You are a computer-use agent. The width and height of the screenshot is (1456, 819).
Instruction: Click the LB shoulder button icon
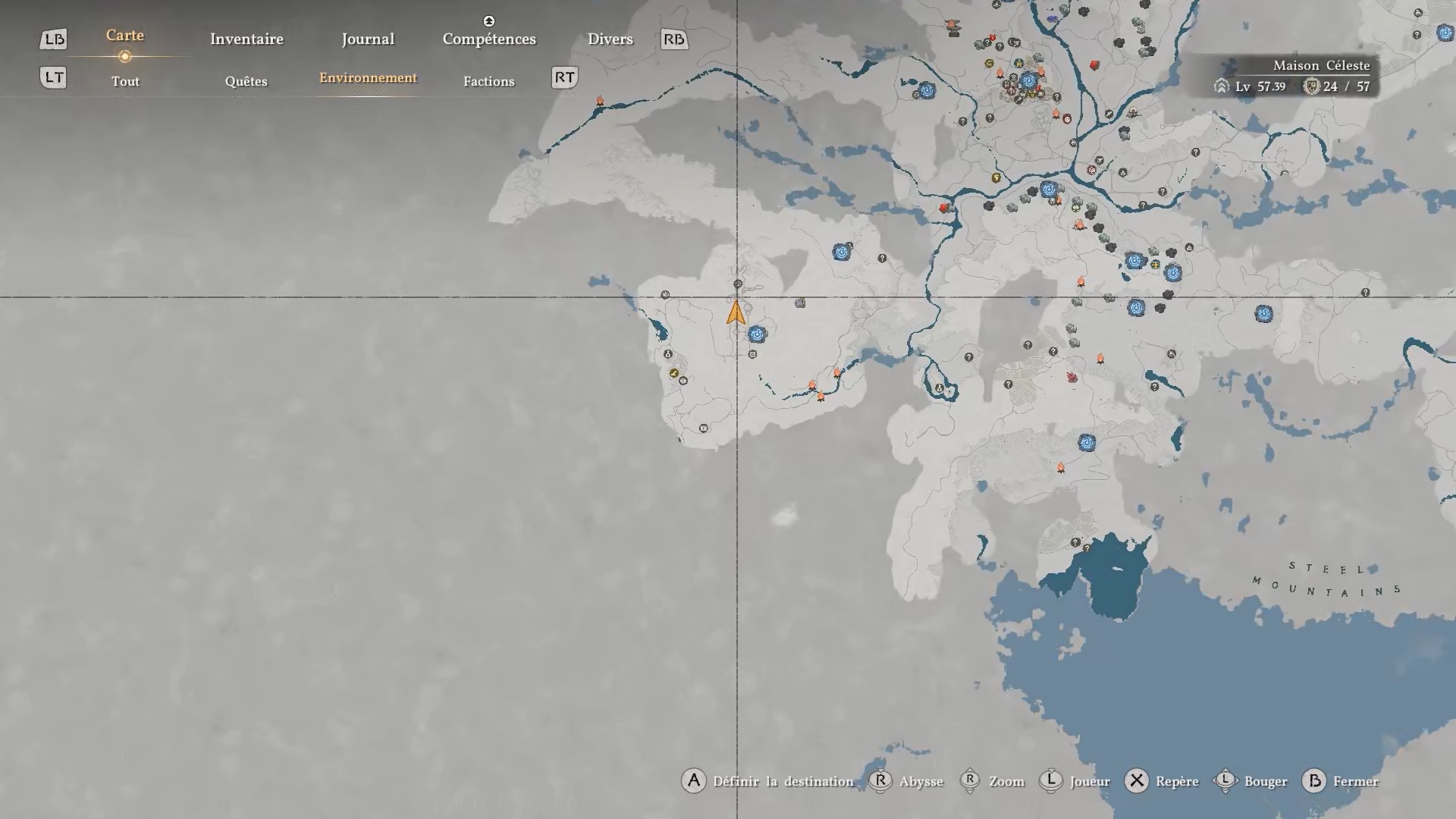point(53,39)
